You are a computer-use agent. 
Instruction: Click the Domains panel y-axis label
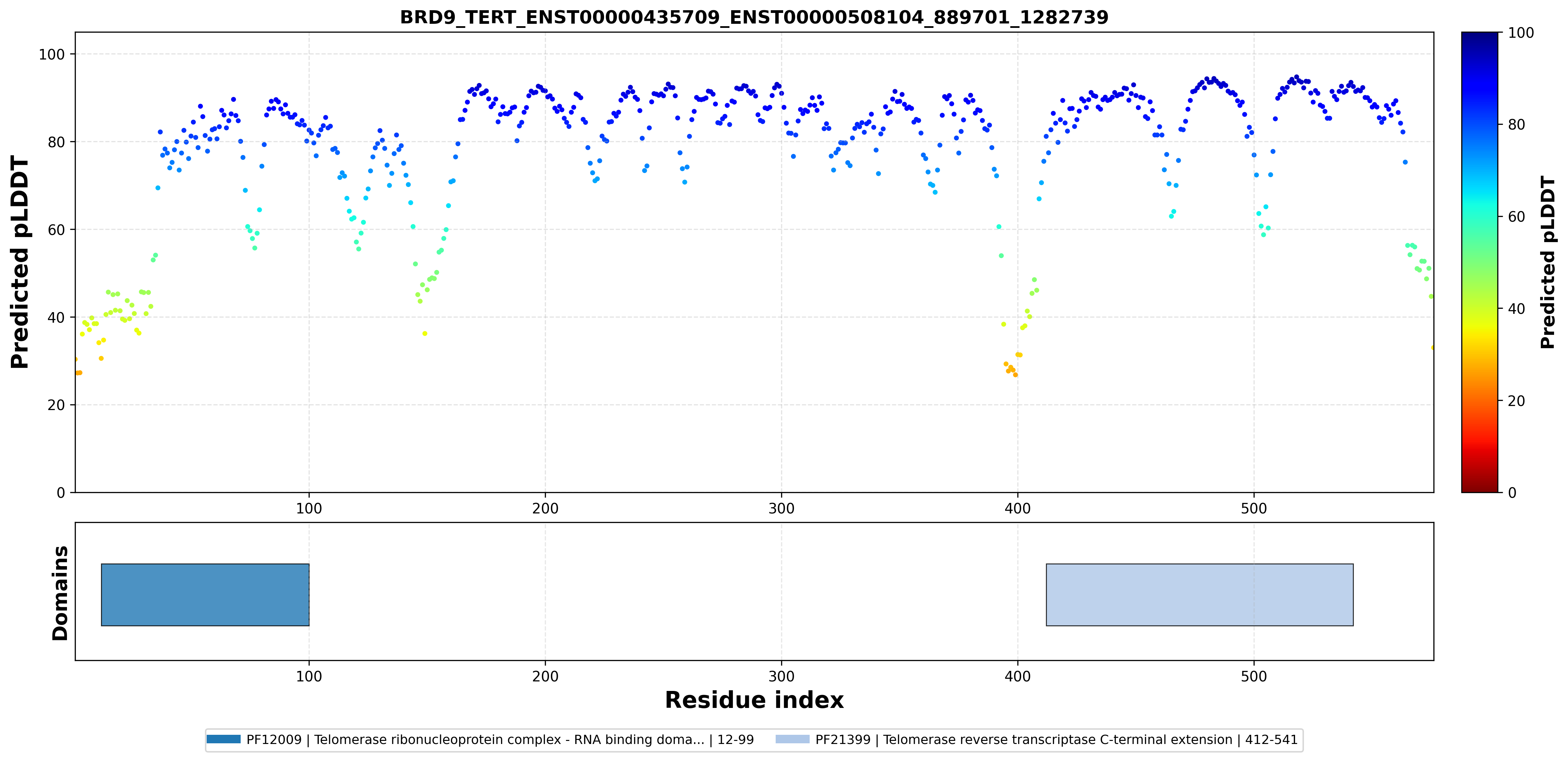point(59,593)
